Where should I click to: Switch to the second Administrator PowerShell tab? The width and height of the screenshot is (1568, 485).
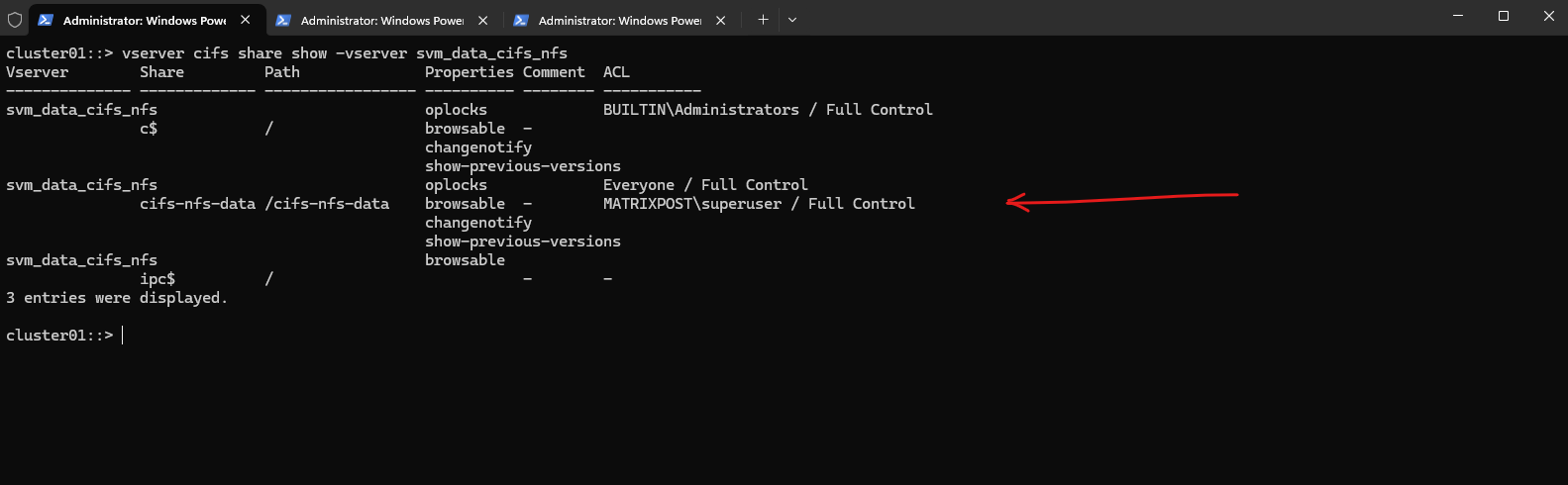pyautogui.click(x=381, y=20)
